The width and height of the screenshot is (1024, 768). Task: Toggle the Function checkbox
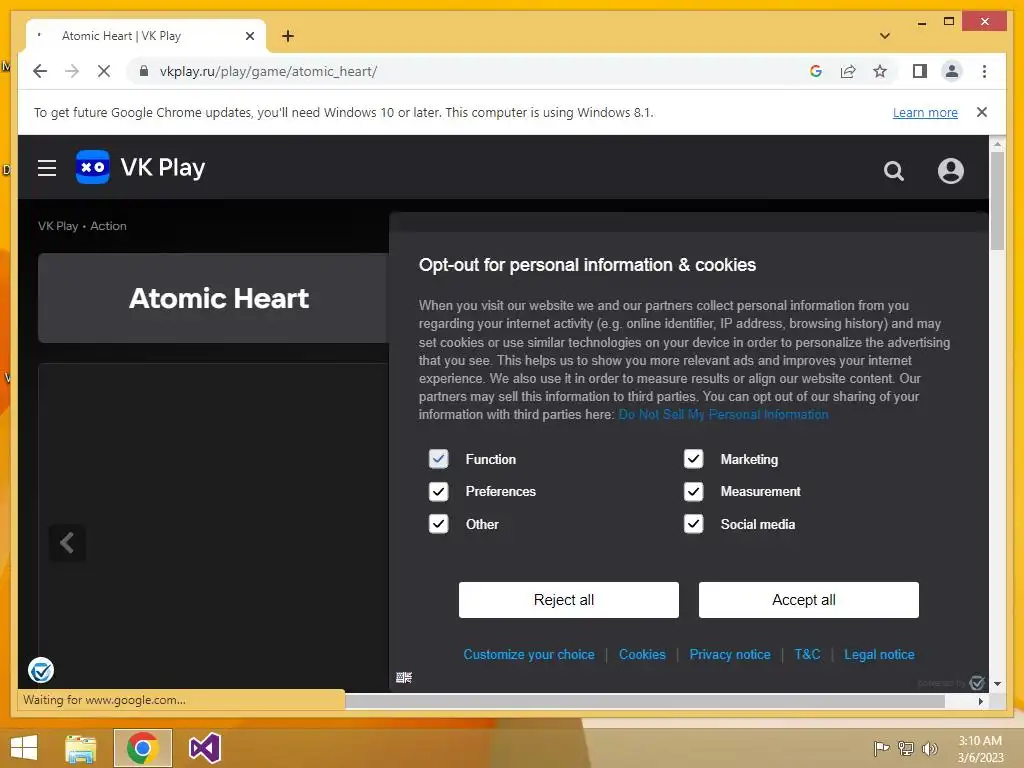(x=438, y=459)
